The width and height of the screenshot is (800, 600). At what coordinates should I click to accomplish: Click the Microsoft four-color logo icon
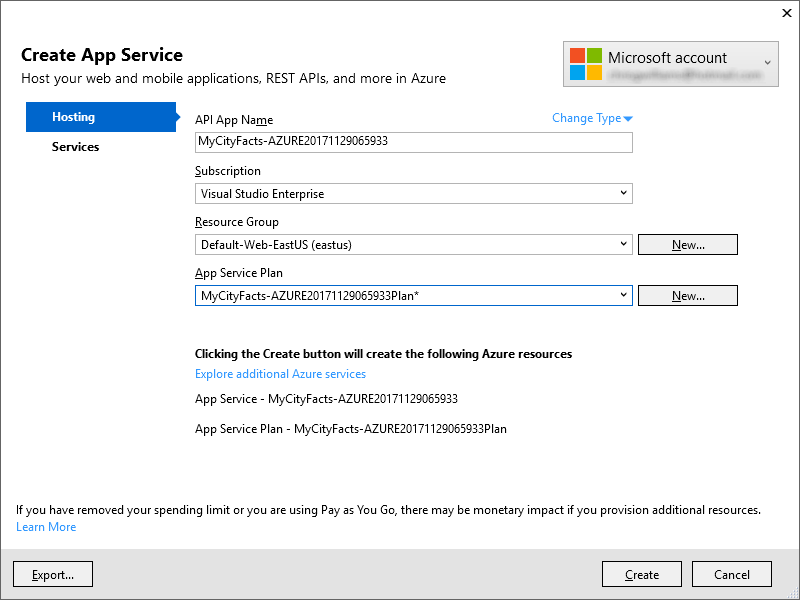pos(586,64)
